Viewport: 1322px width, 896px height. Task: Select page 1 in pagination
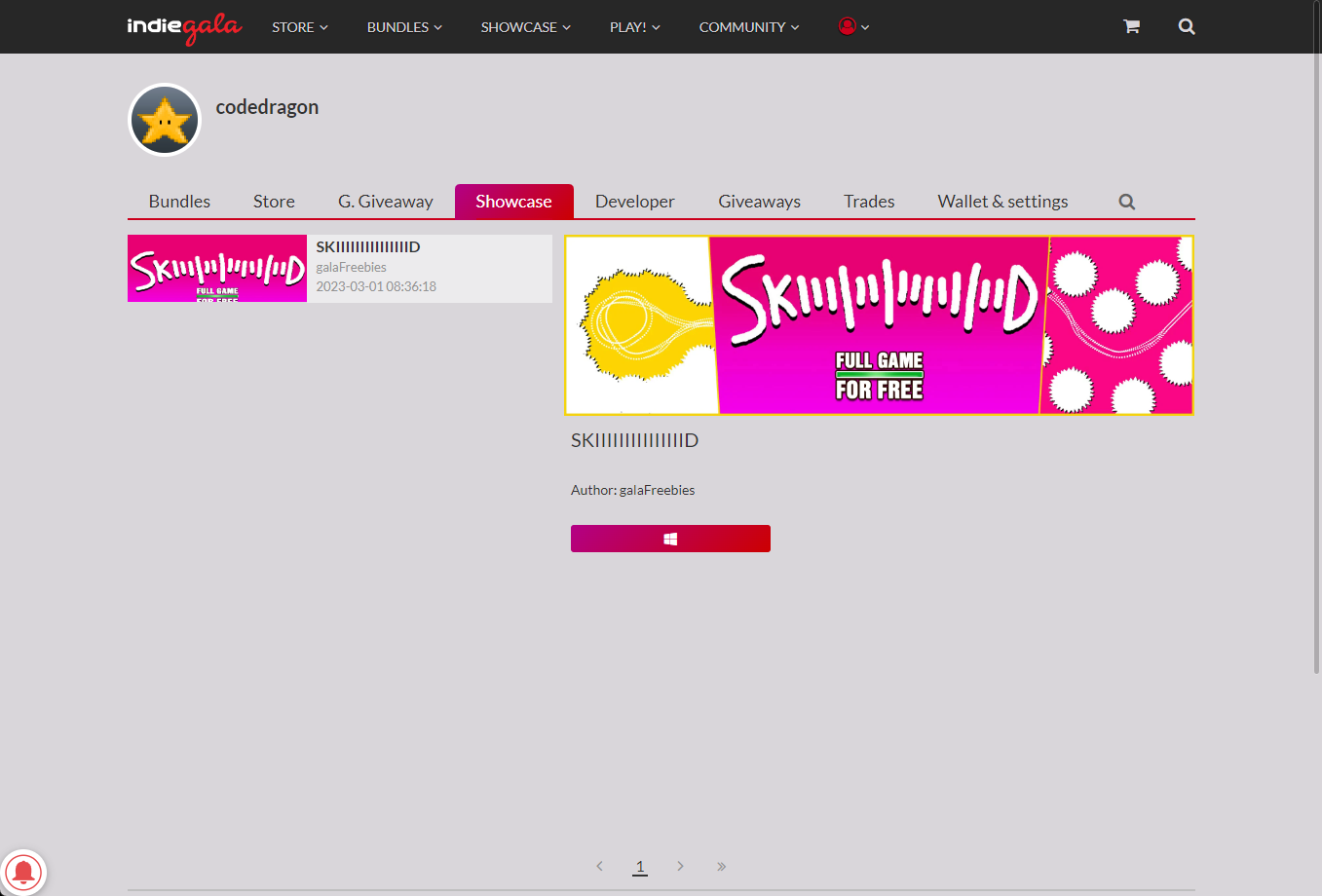pyautogui.click(x=640, y=866)
